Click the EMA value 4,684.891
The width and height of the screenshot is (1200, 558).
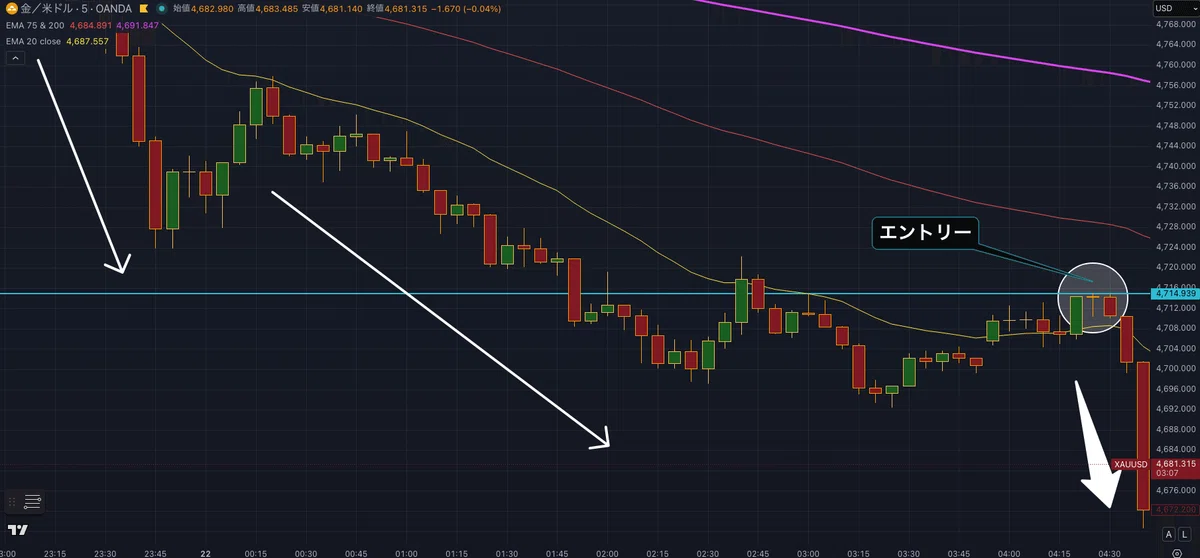[91, 25]
